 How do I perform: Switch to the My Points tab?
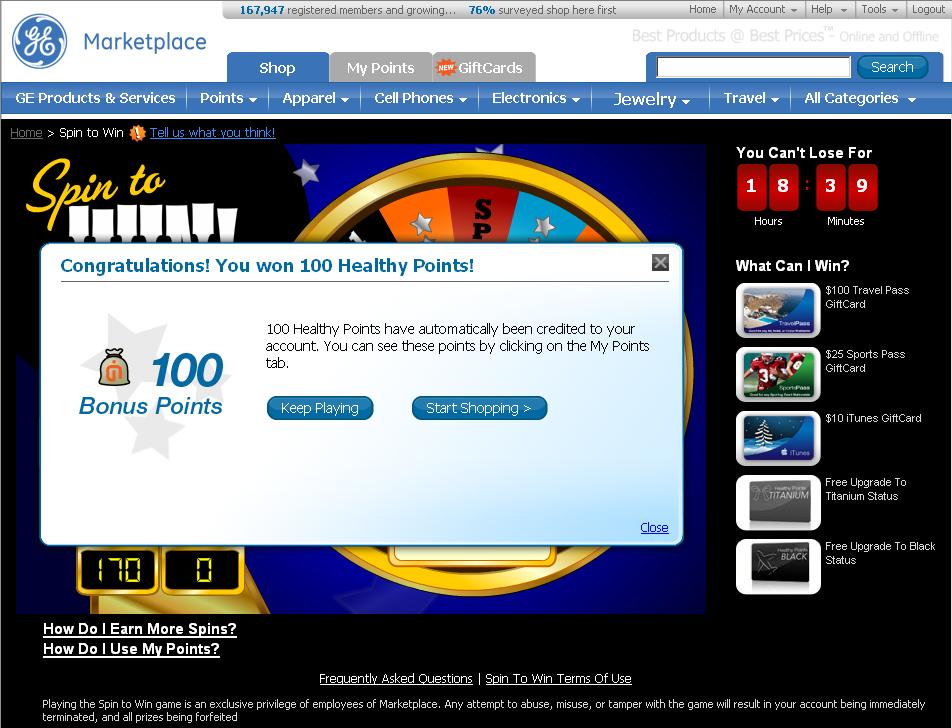coord(381,67)
